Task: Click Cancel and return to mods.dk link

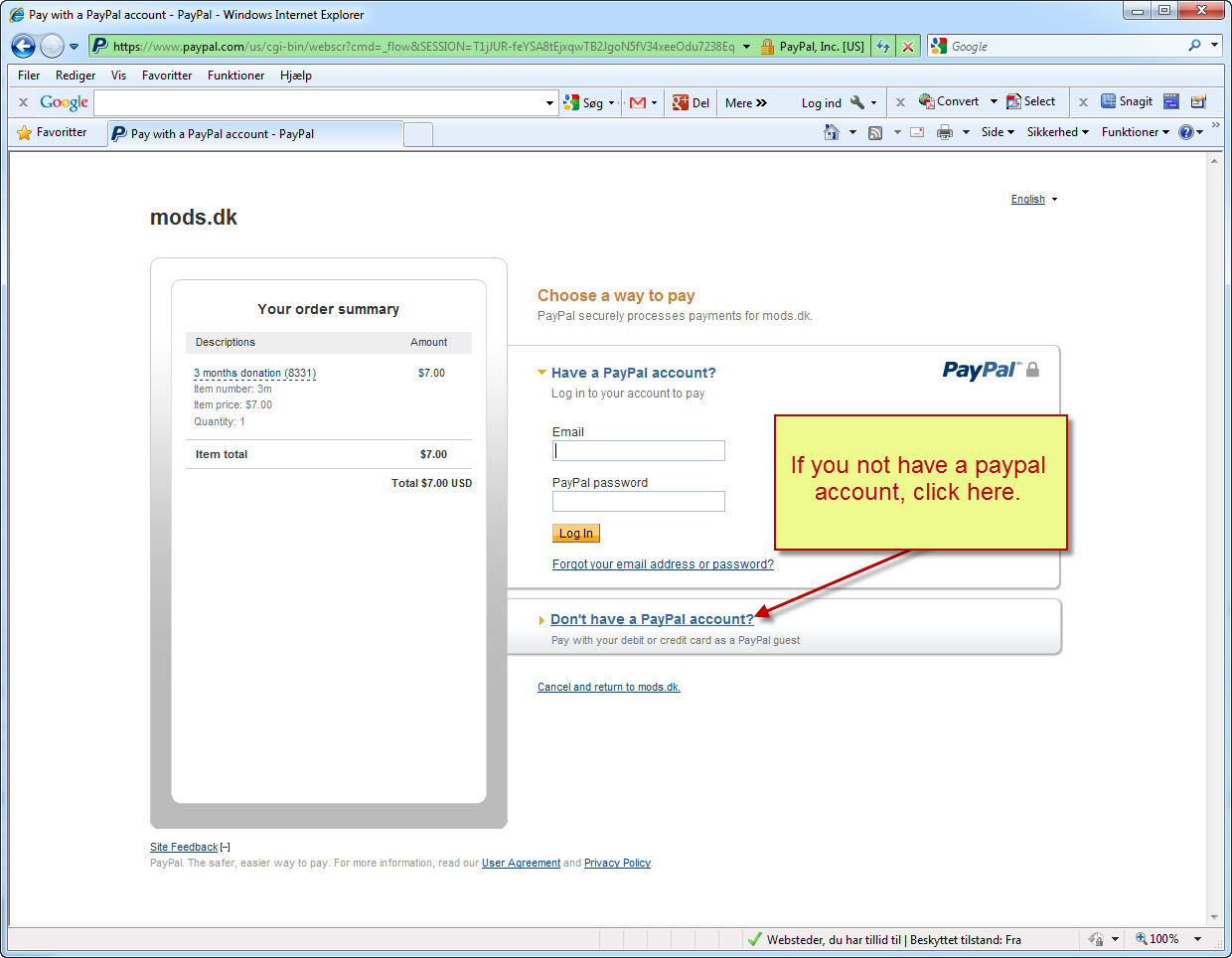Action: point(608,687)
